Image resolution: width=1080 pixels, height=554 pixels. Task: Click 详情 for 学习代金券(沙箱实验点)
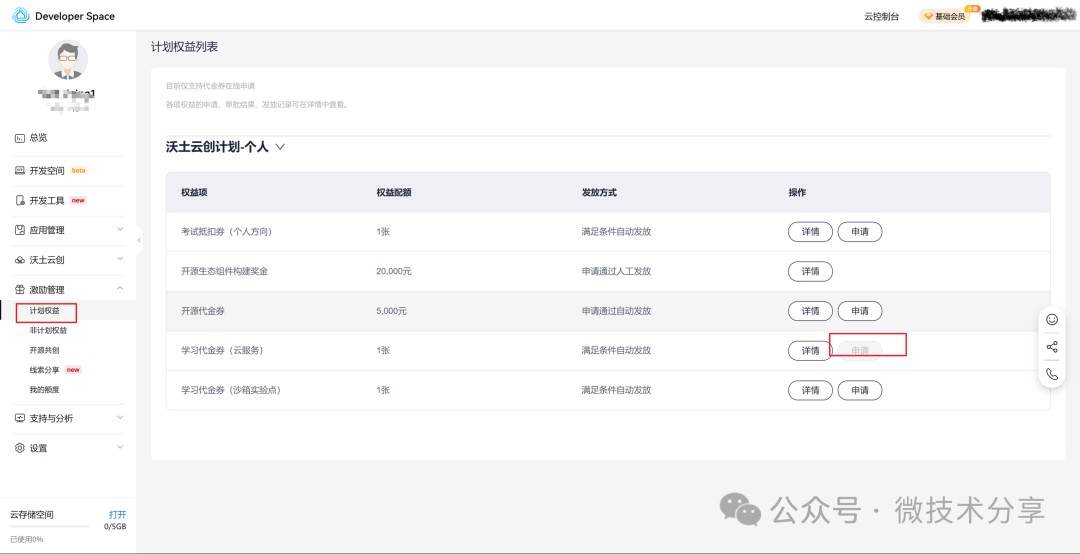coord(811,391)
